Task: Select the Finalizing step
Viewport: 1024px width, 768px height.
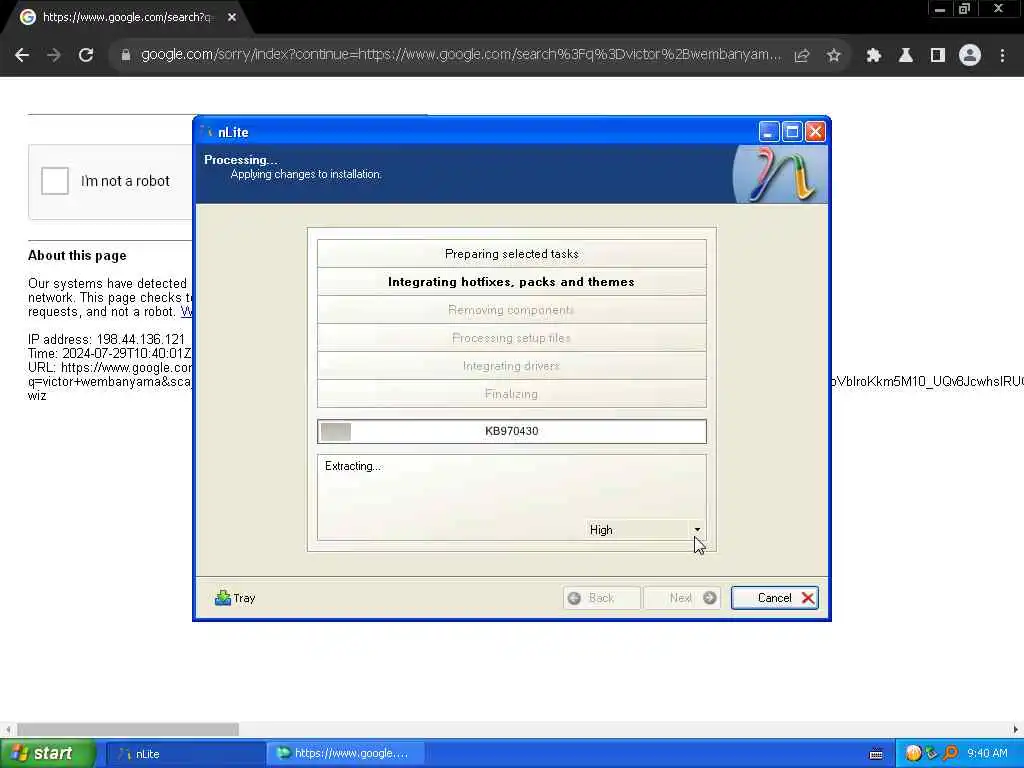Action: (511, 394)
